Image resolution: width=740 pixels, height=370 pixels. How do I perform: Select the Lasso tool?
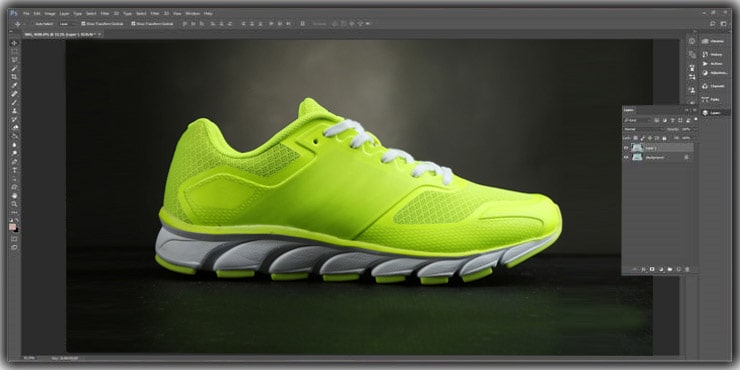(14, 59)
